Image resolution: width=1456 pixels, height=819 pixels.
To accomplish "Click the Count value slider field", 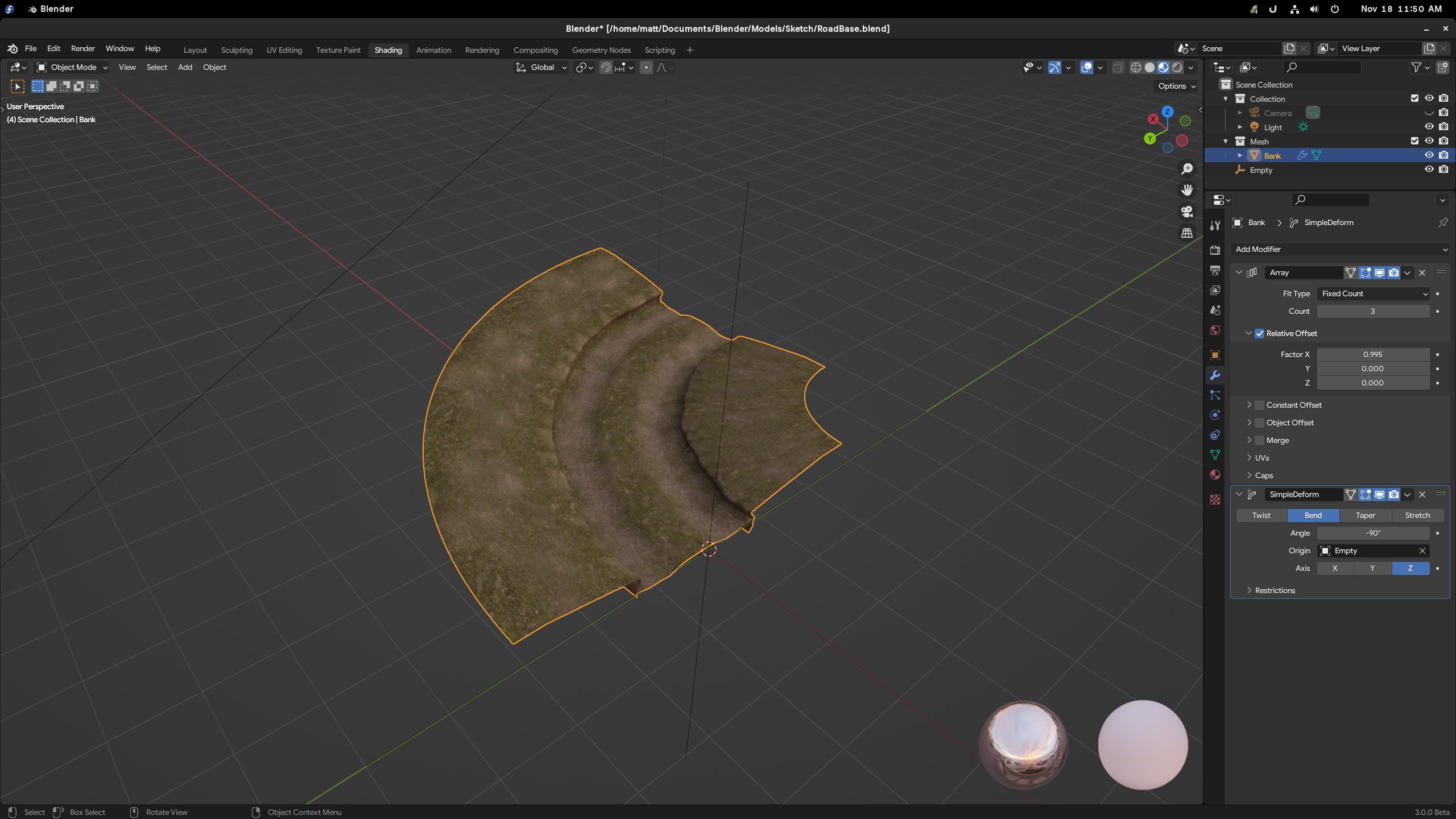I will pyautogui.click(x=1373, y=311).
